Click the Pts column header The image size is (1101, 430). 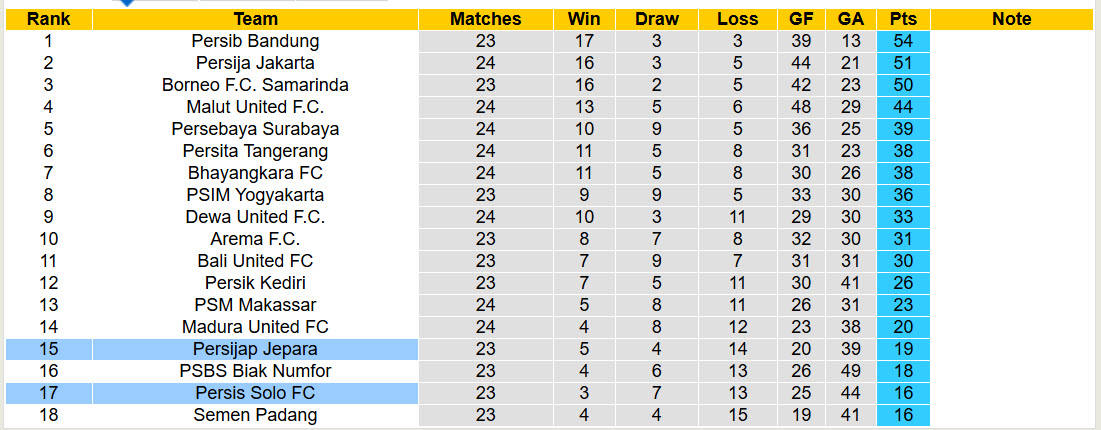click(x=903, y=19)
